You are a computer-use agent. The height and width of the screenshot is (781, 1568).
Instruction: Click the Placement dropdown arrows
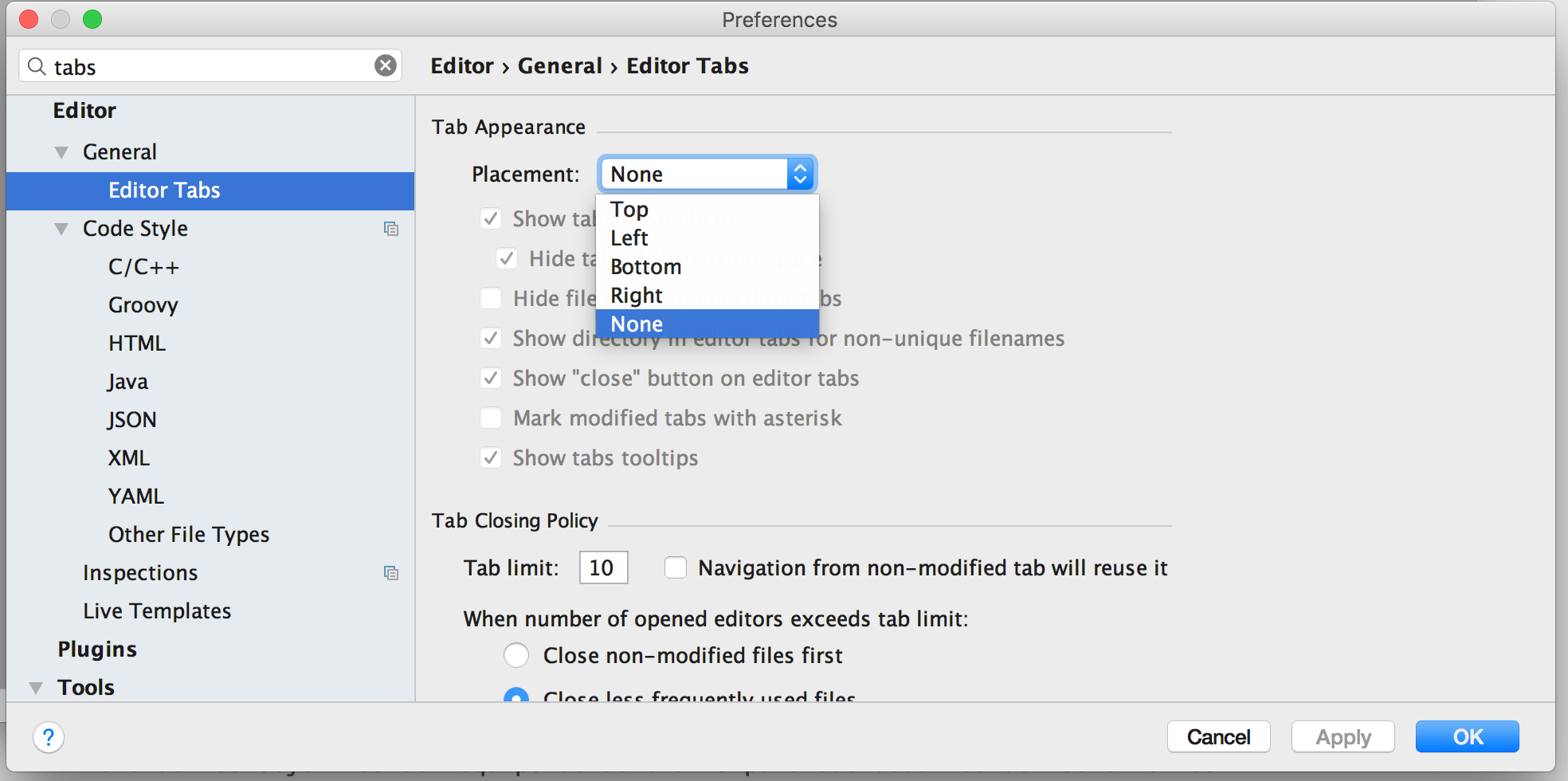tap(800, 174)
